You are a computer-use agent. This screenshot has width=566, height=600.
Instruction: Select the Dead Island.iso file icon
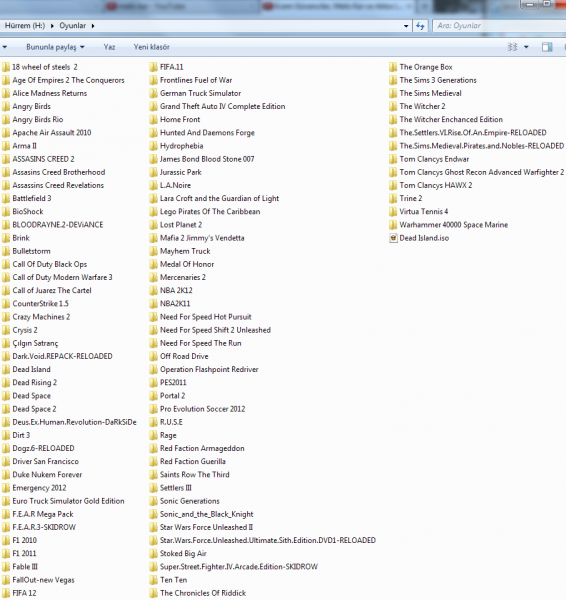(x=393, y=238)
